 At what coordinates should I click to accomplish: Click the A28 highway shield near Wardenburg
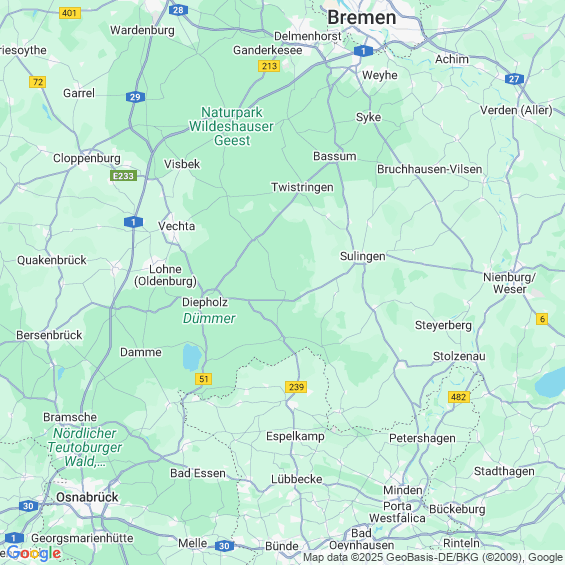tap(178, 10)
